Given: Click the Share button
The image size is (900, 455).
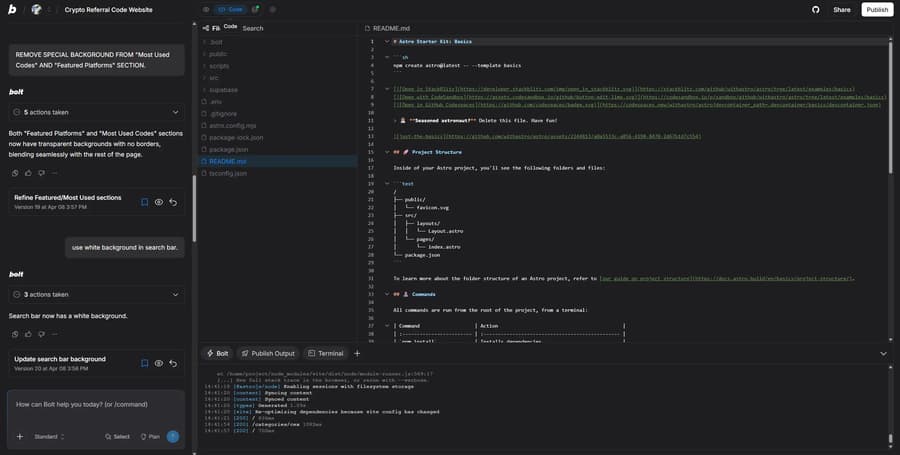Looking at the screenshot, I should (x=841, y=10).
